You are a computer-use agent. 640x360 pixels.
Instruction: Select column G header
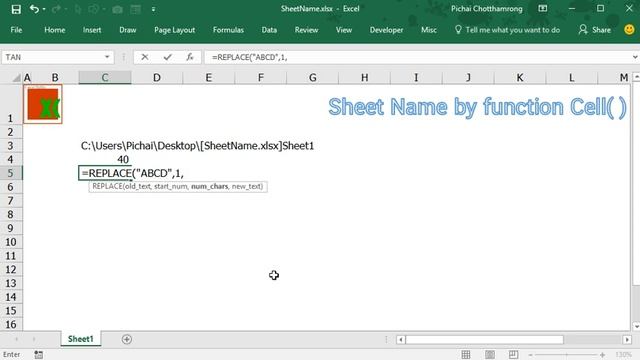(x=313, y=78)
